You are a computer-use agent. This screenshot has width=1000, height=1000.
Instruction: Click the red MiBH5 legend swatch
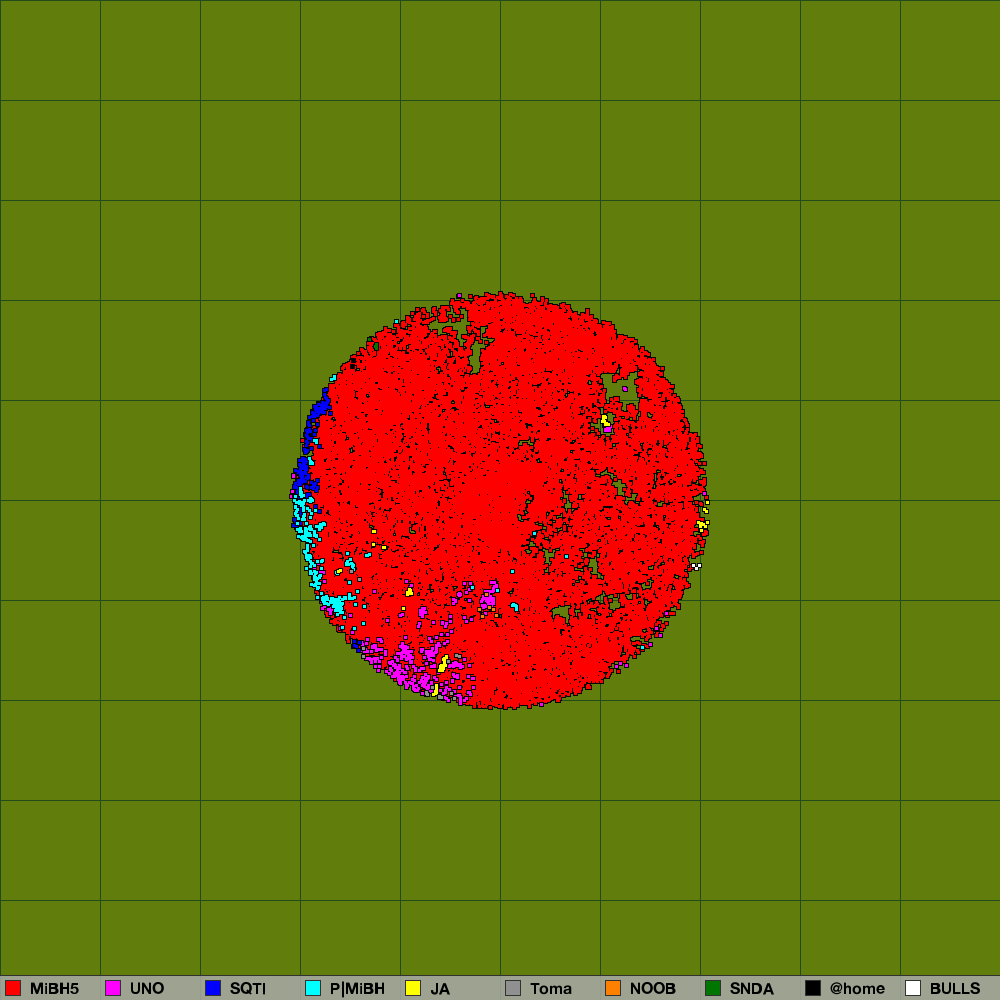coord(13,988)
